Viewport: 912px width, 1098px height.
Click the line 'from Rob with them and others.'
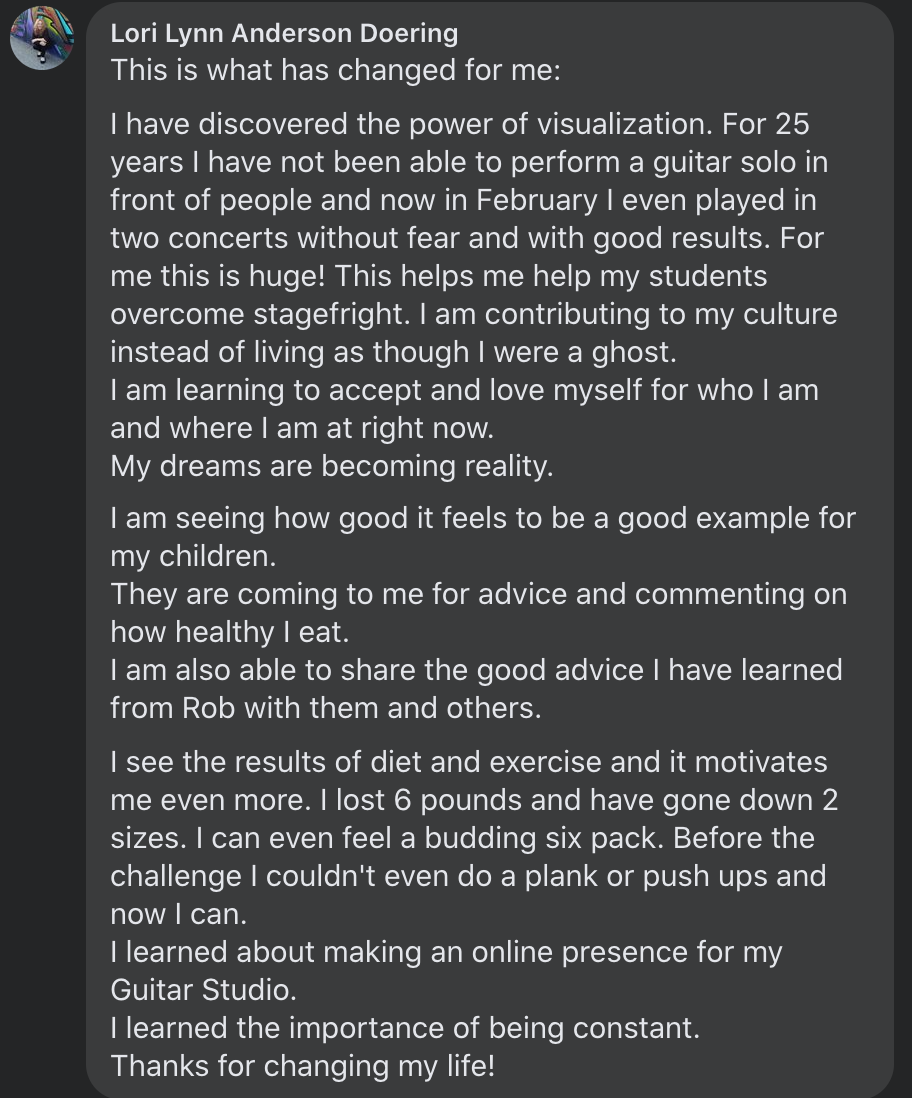click(326, 708)
